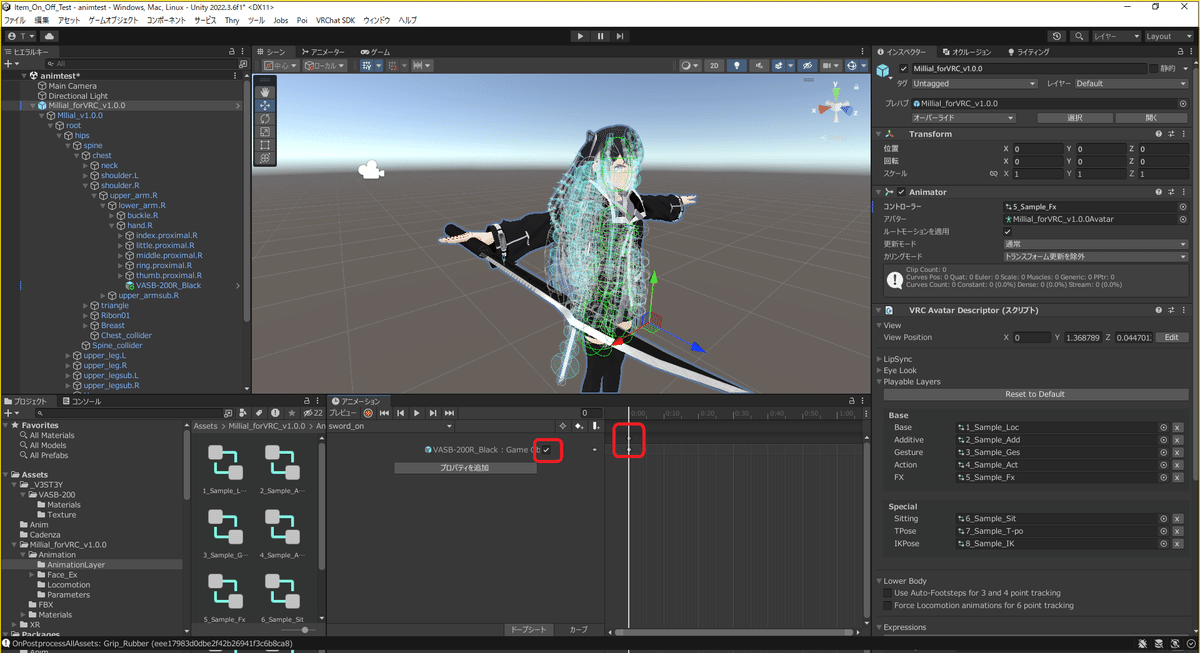Open the レイヤー dropdown in top toolbar

[1115, 36]
